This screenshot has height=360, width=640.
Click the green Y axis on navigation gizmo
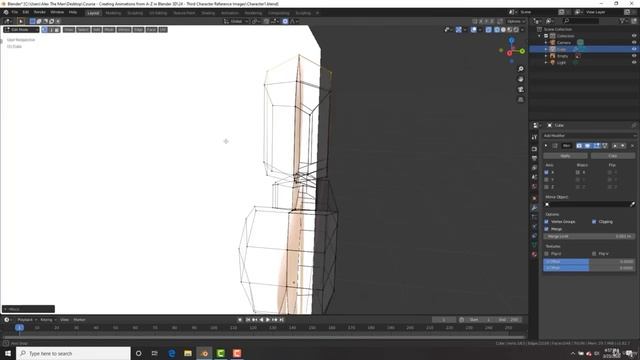click(x=522, y=51)
